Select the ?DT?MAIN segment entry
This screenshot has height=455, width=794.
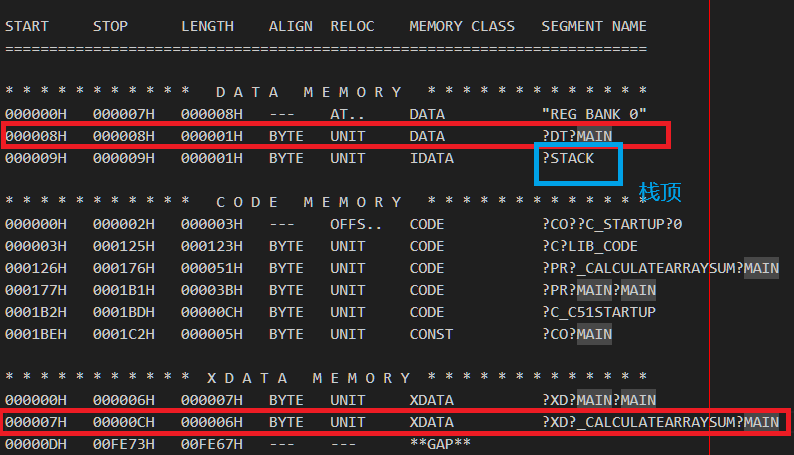[x=576, y=136]
